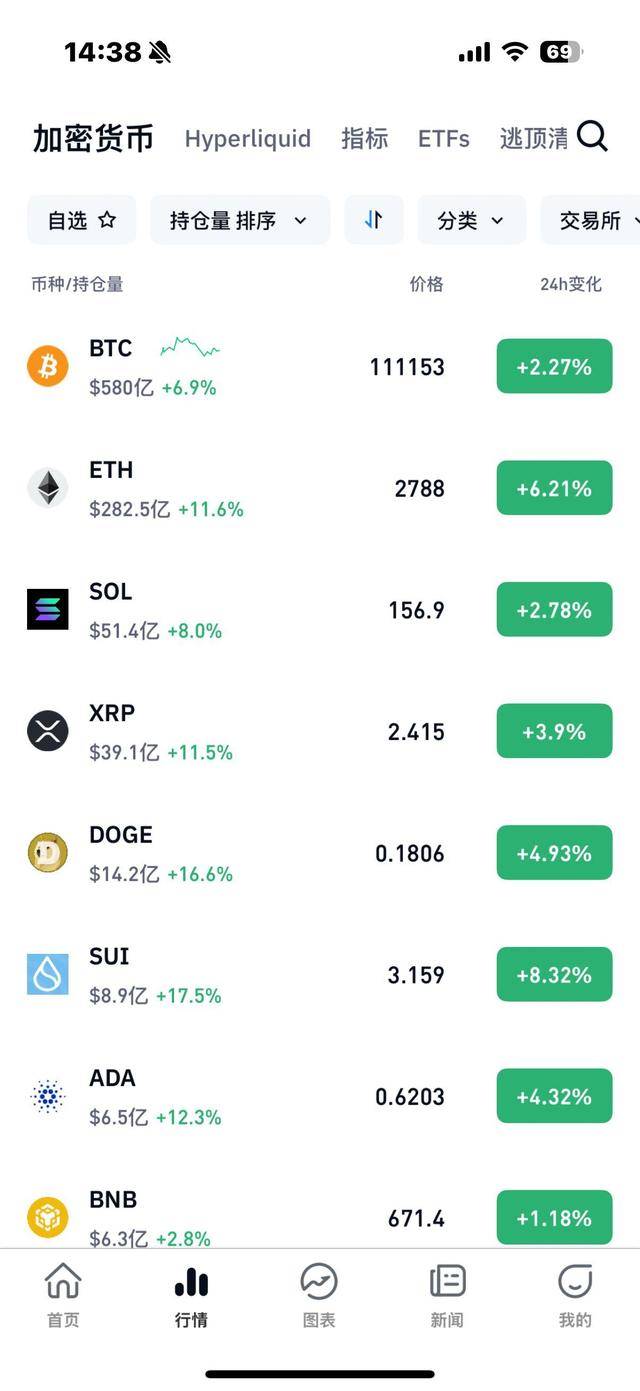Tap SUI's +8.32% green button
The width and height of the screenshot is (640, 1391).
coord(554,974)
